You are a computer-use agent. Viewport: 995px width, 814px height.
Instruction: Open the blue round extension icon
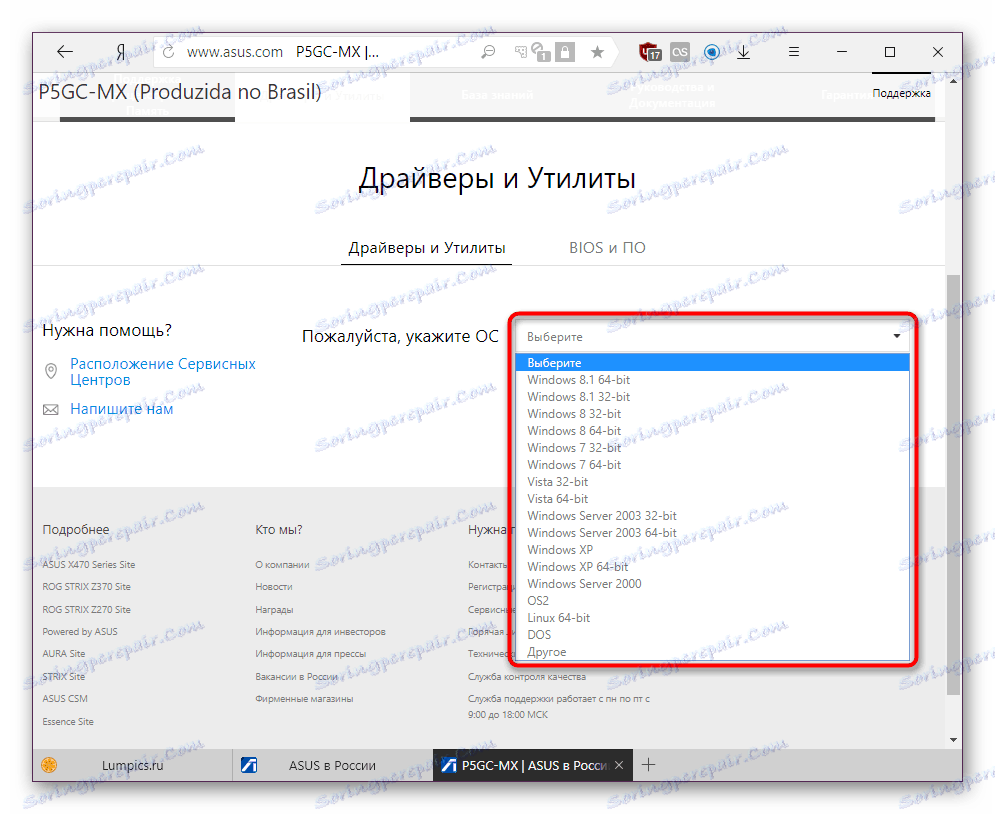click(712, 52)
